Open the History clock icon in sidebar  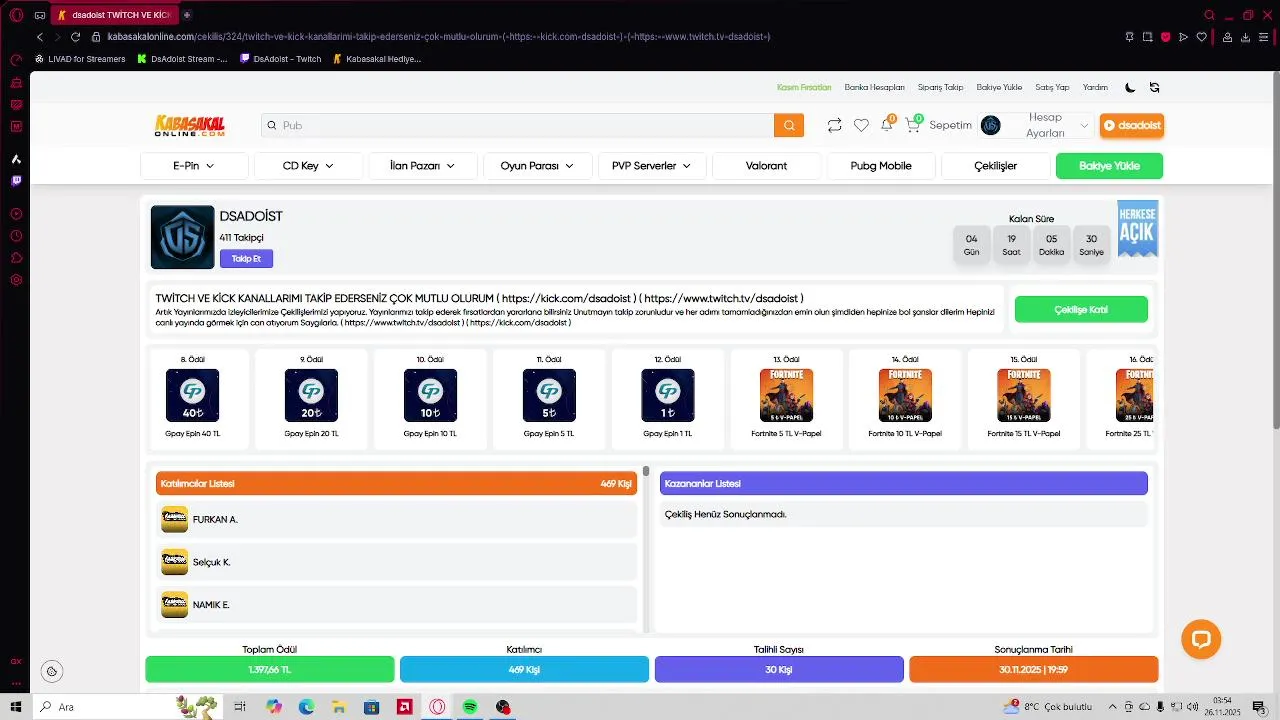coord(16,236)
